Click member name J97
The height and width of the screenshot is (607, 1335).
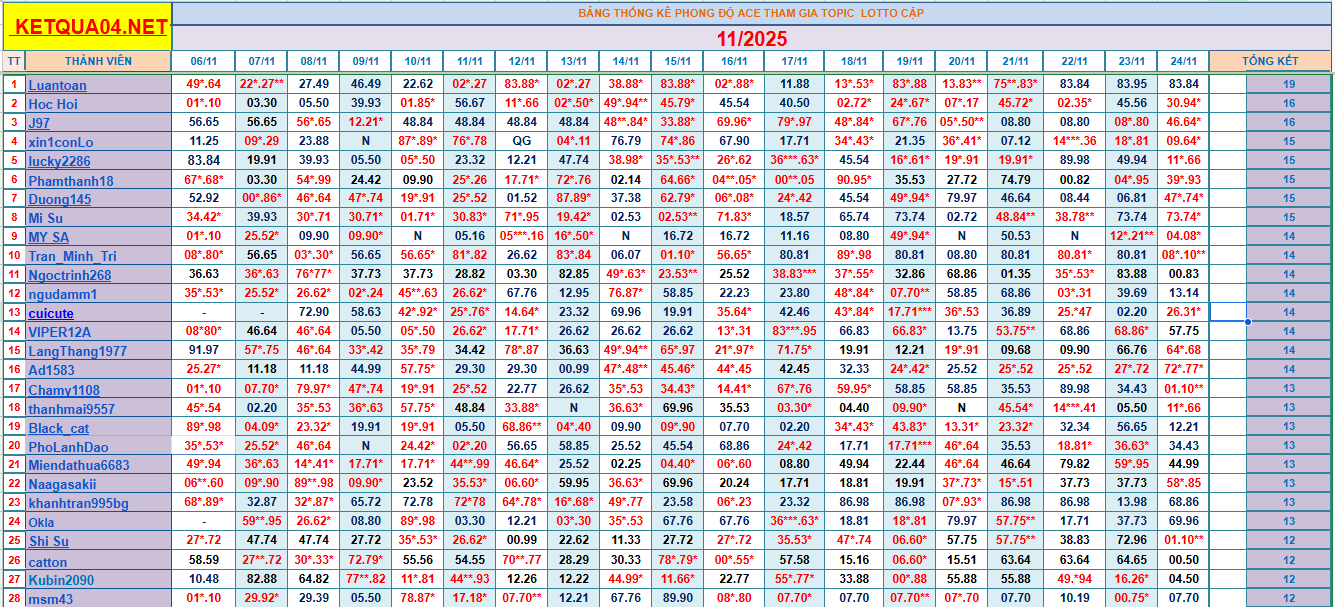[39, 123]
